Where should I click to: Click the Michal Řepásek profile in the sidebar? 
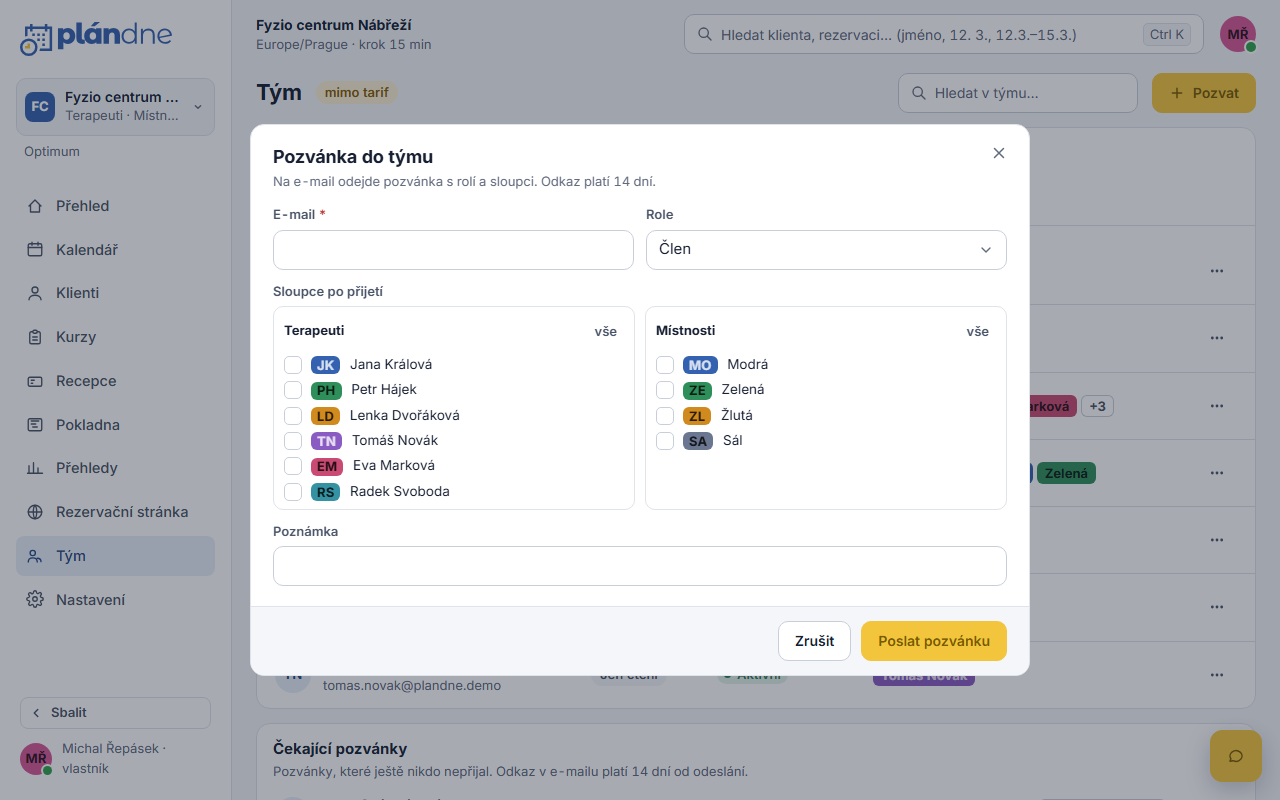[x=115, y=758]
